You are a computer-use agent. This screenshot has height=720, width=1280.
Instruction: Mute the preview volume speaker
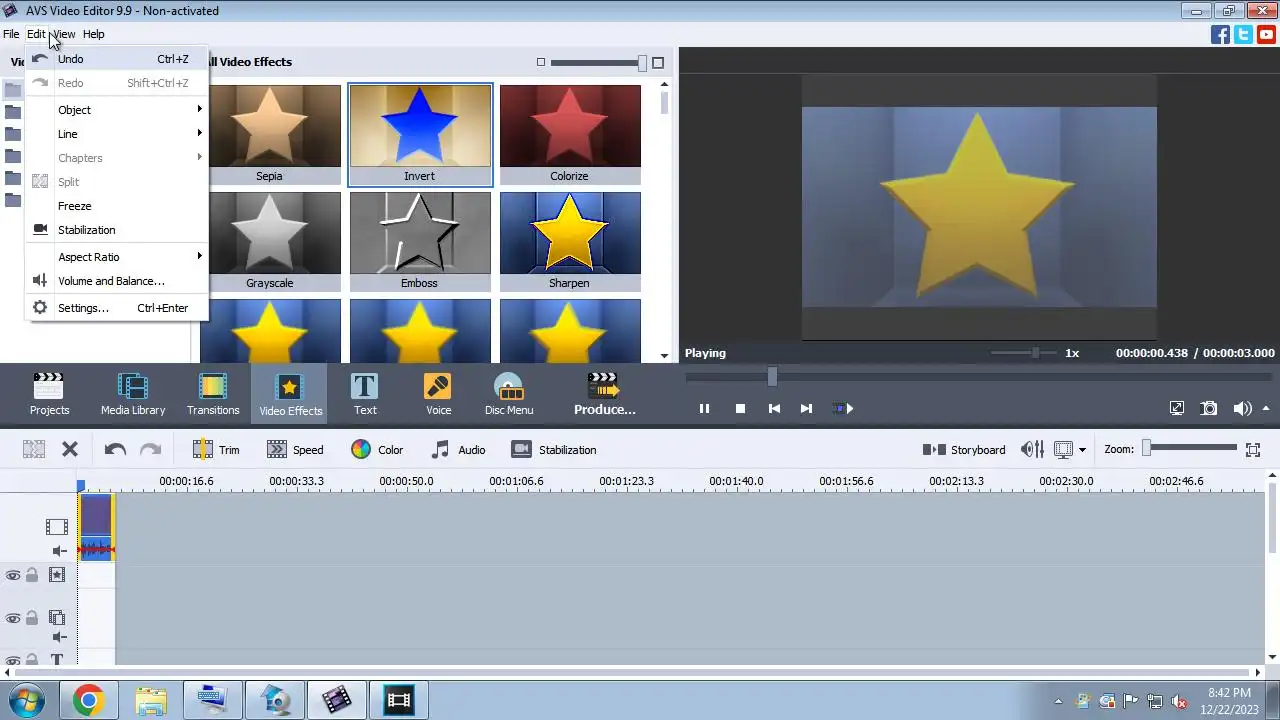1242,408
